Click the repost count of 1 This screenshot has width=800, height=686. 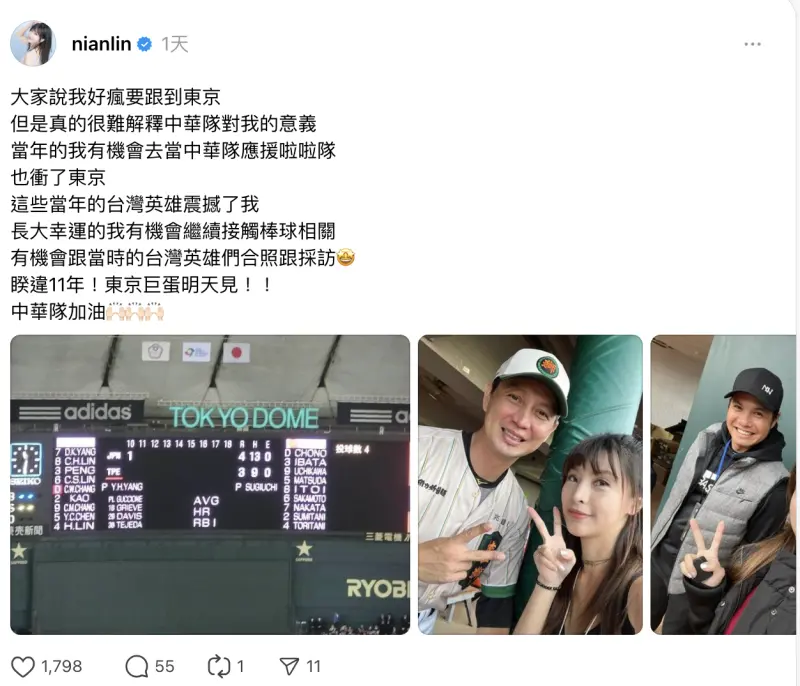pos(240,667)
